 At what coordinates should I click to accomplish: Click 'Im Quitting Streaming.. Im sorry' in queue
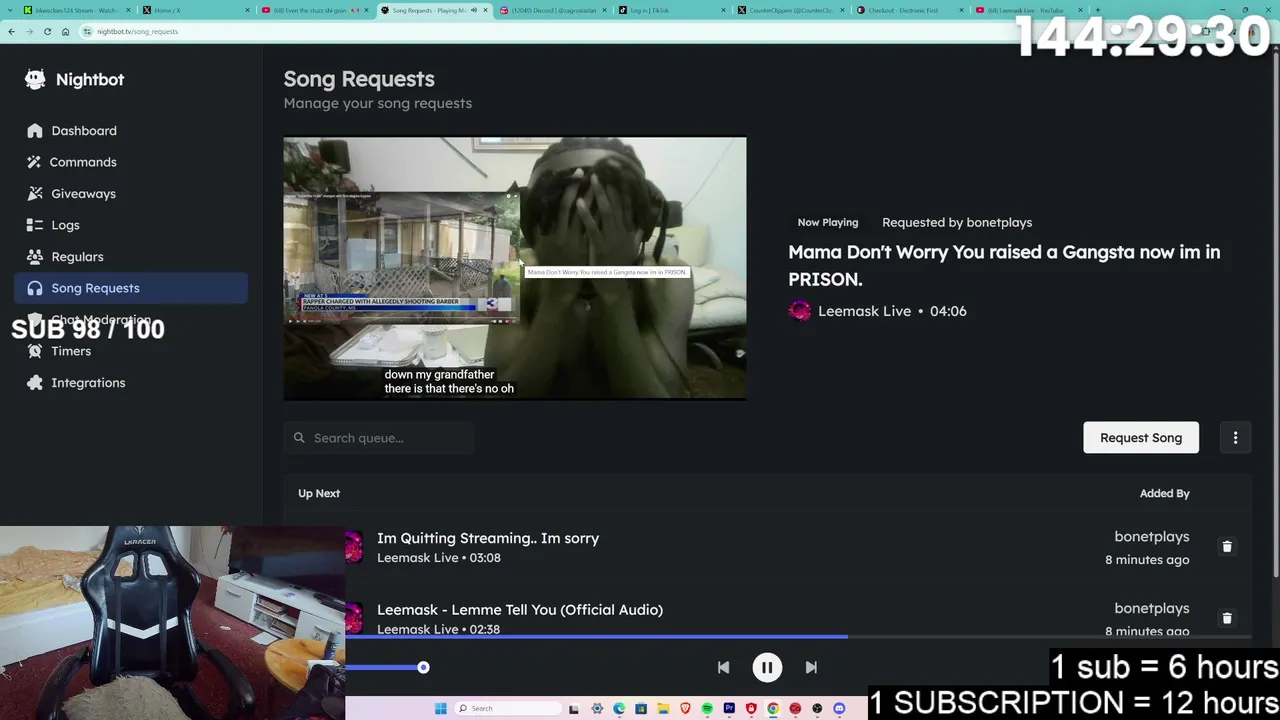click(488, 538)
